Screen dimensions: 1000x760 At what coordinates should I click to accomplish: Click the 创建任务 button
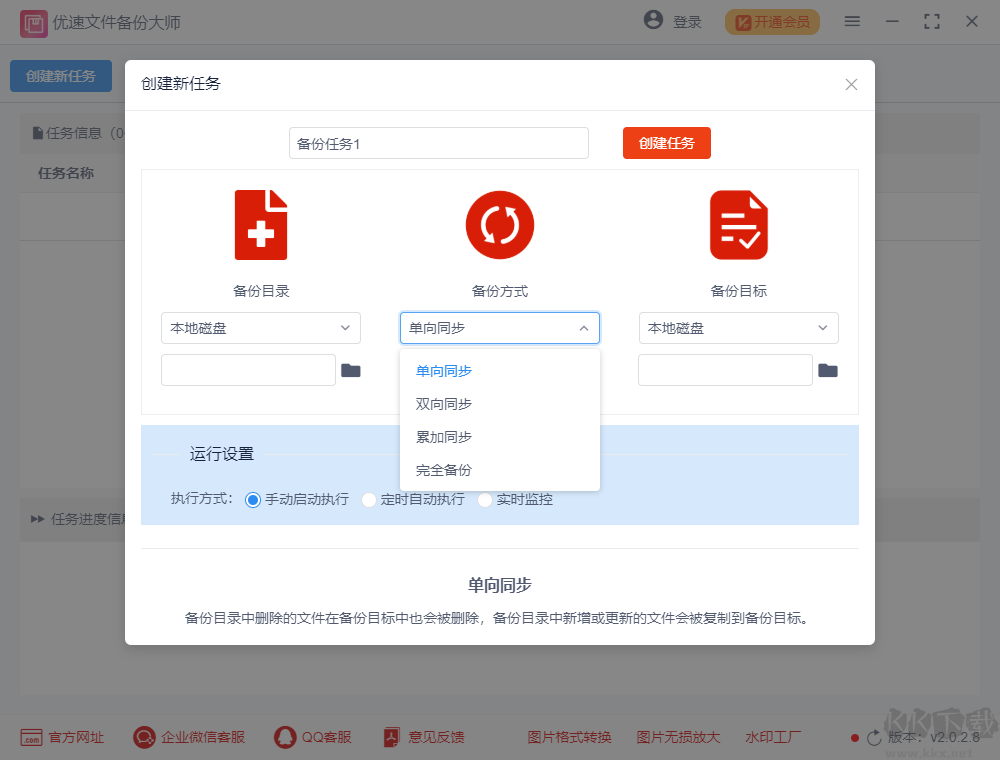[666, 143]
